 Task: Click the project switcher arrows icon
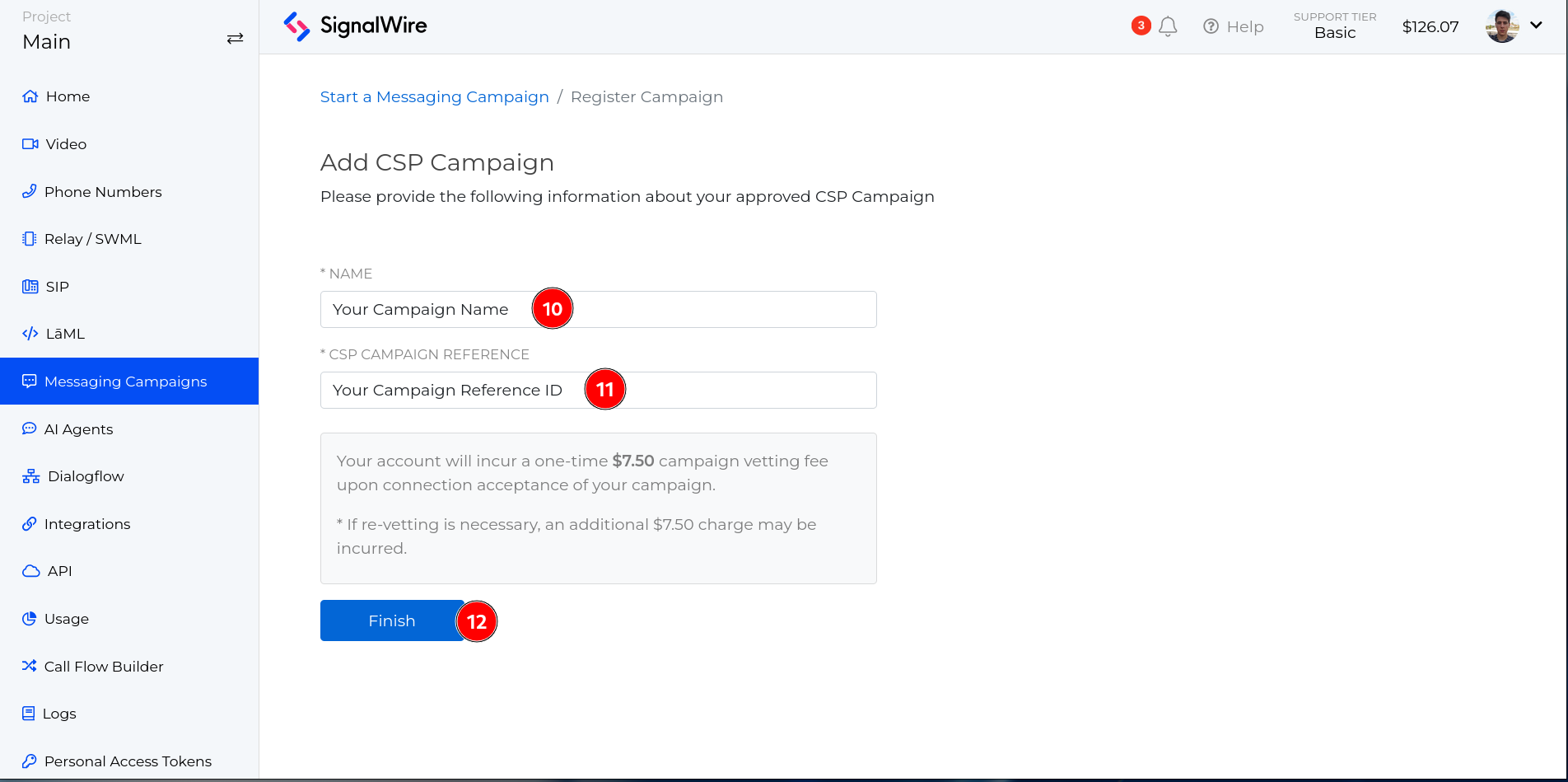(235, 37)
